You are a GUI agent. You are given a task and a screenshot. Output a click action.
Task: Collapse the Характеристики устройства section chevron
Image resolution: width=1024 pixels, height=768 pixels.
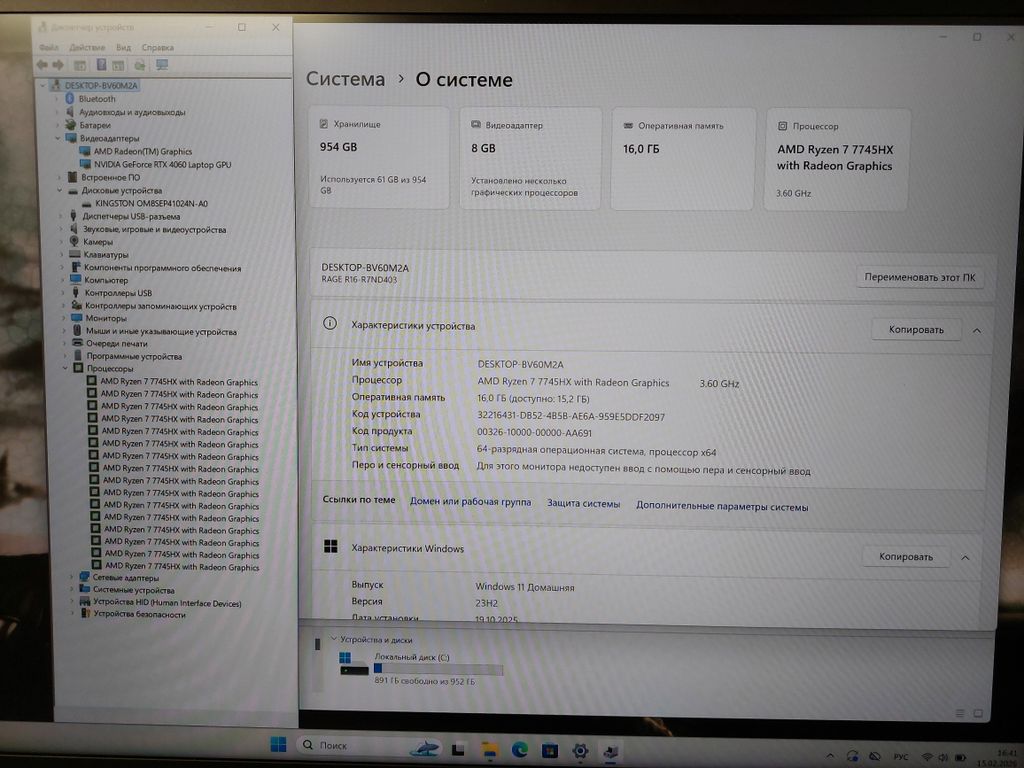point(976,330)
